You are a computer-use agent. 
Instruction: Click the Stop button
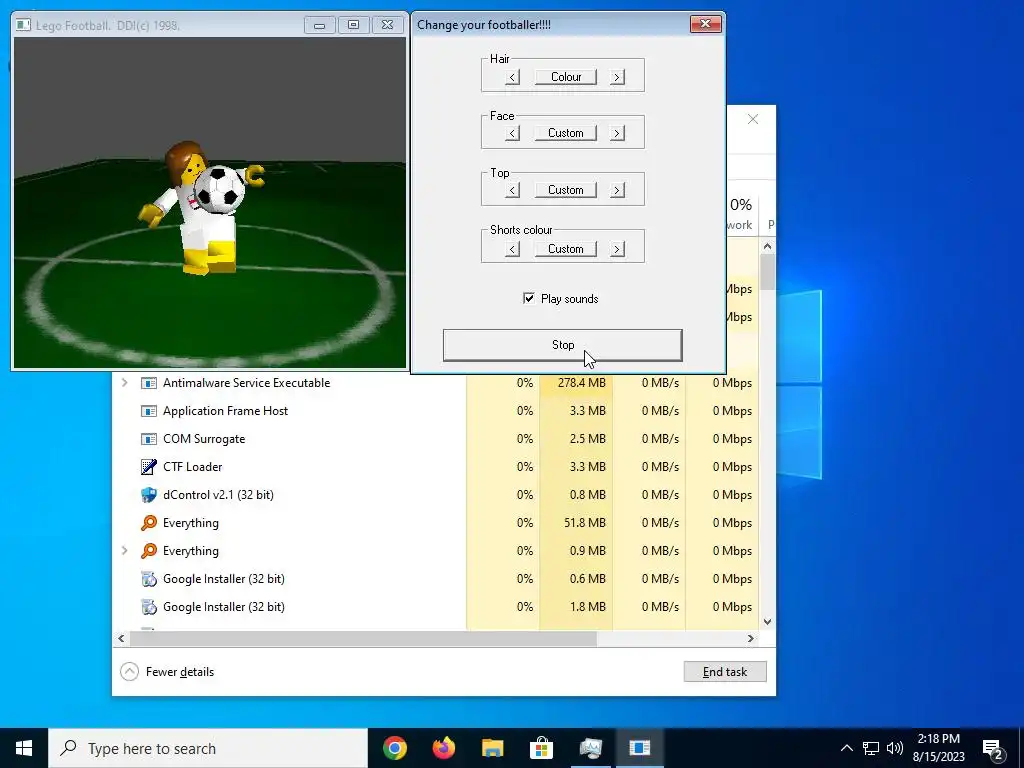click(x=563, y=345)
